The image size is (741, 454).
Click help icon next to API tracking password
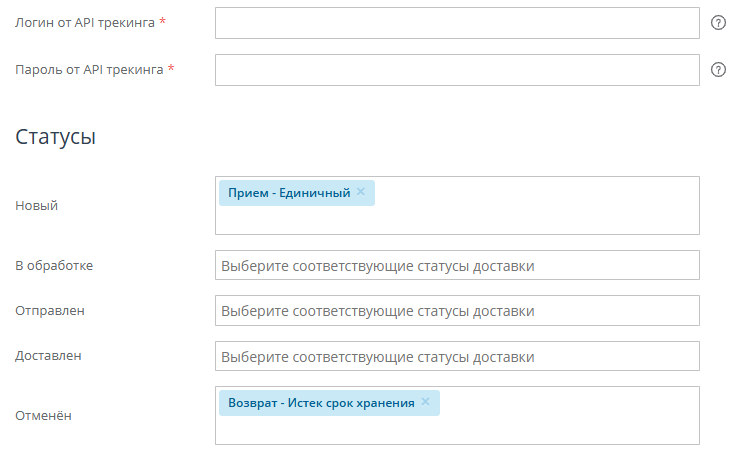point(717,70)
